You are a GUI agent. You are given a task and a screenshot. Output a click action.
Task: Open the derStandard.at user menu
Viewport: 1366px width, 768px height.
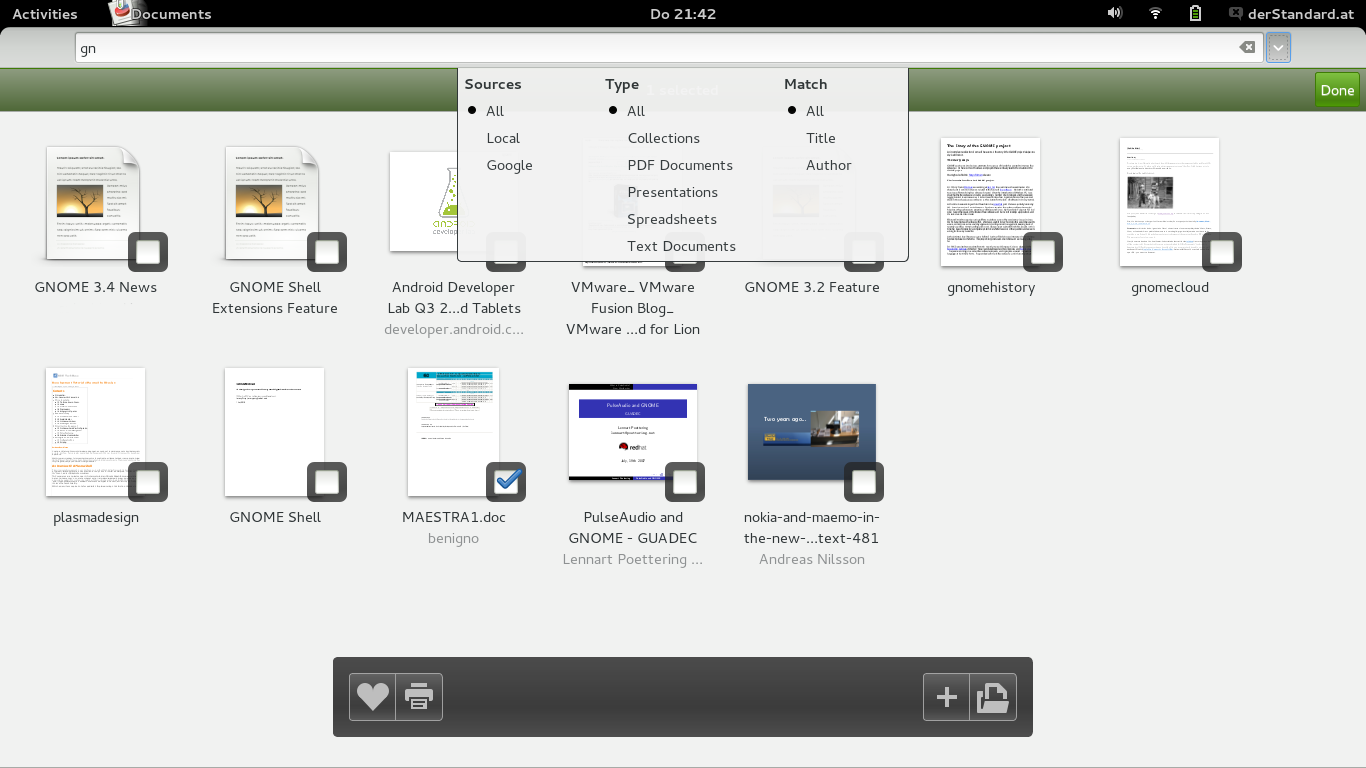(1291, 13)
